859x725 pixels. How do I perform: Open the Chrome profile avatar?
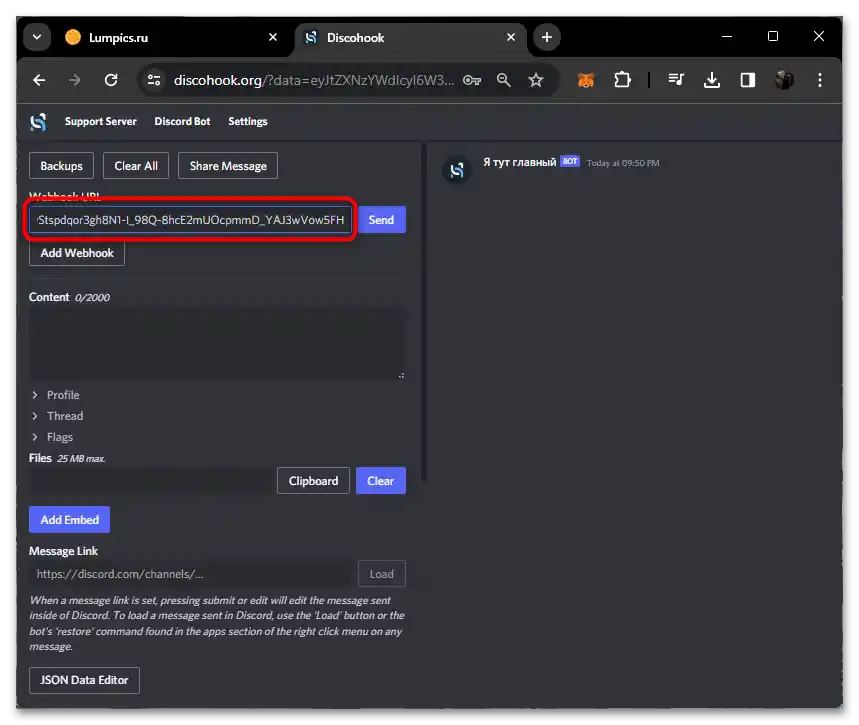click(784, 81)
